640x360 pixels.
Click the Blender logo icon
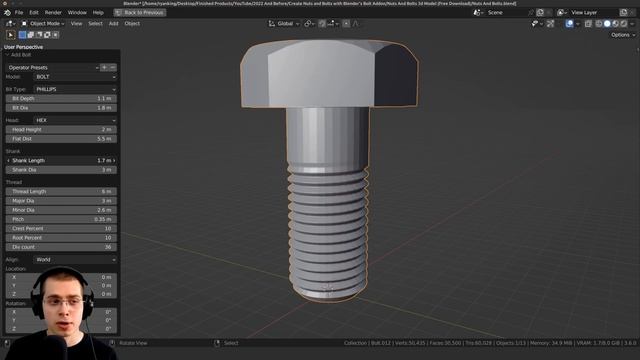pyautogui.click(x=7, y=13)
